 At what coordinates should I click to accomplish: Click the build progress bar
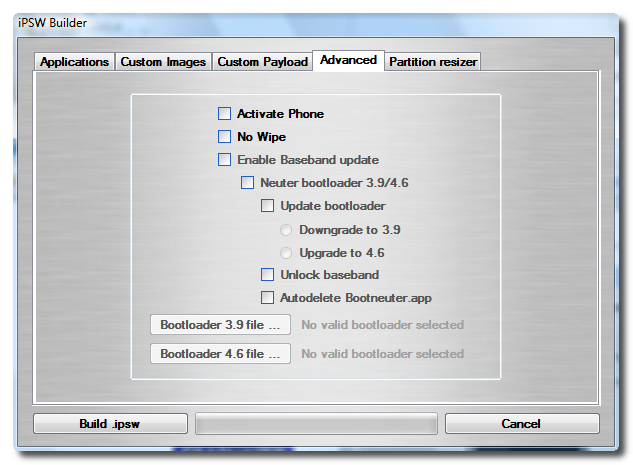coord(316,424)
